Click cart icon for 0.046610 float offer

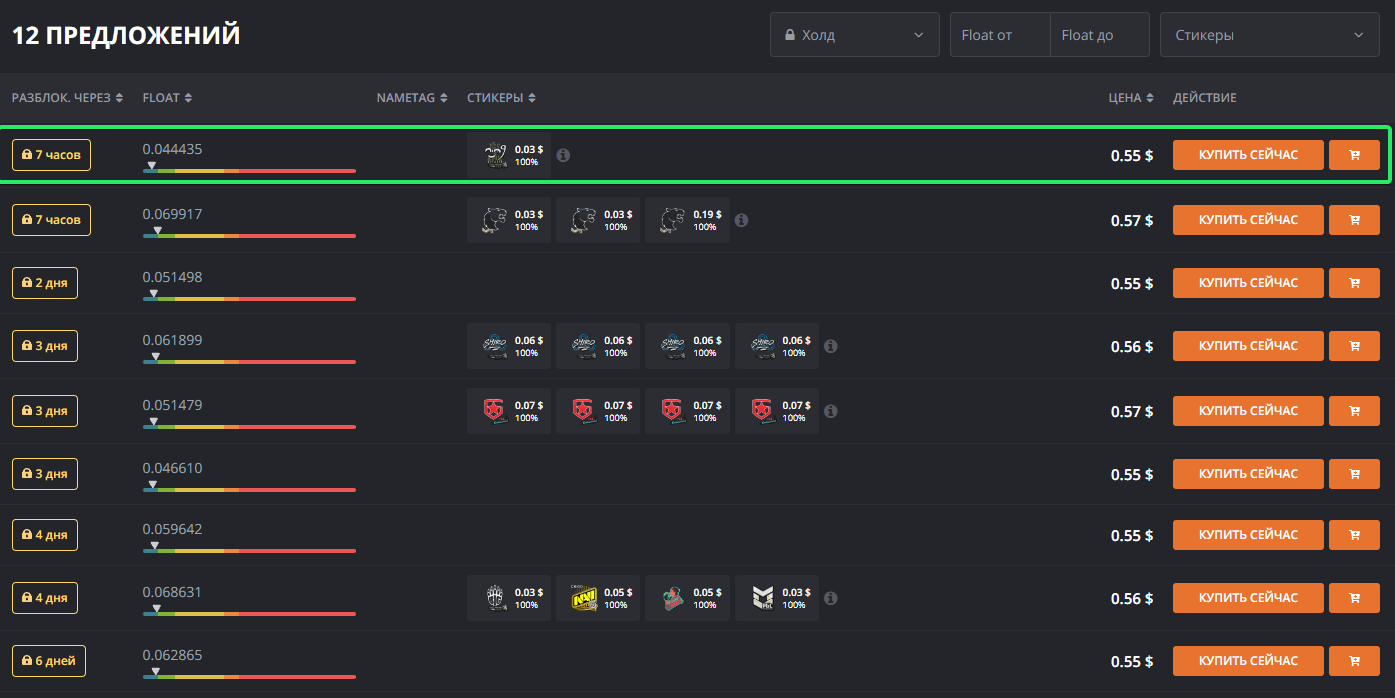[x=1354, y=474]
